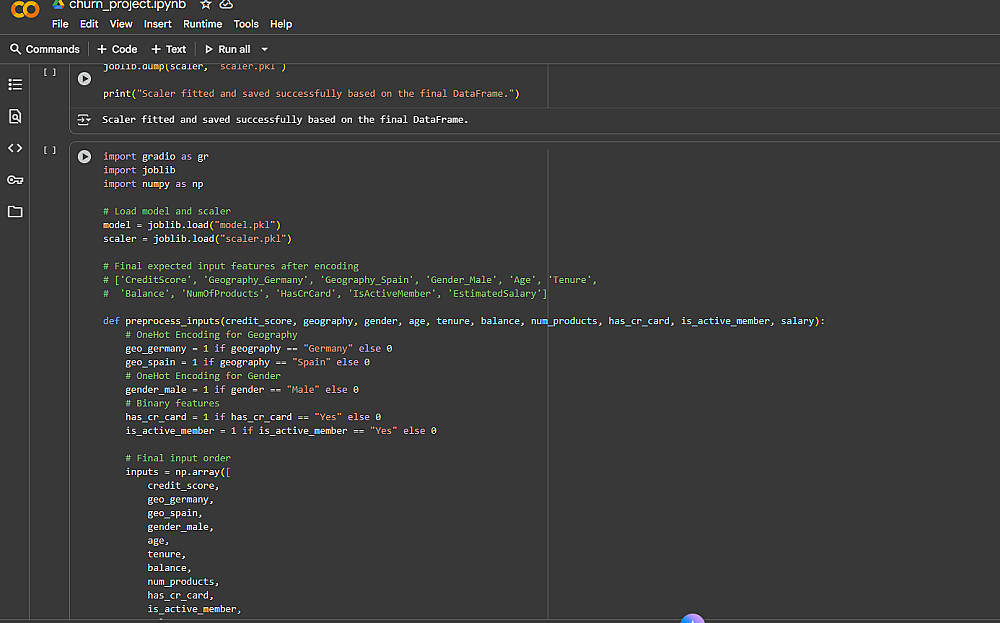
Task: Open the Tools menu
Action: (x=246, y=24)
